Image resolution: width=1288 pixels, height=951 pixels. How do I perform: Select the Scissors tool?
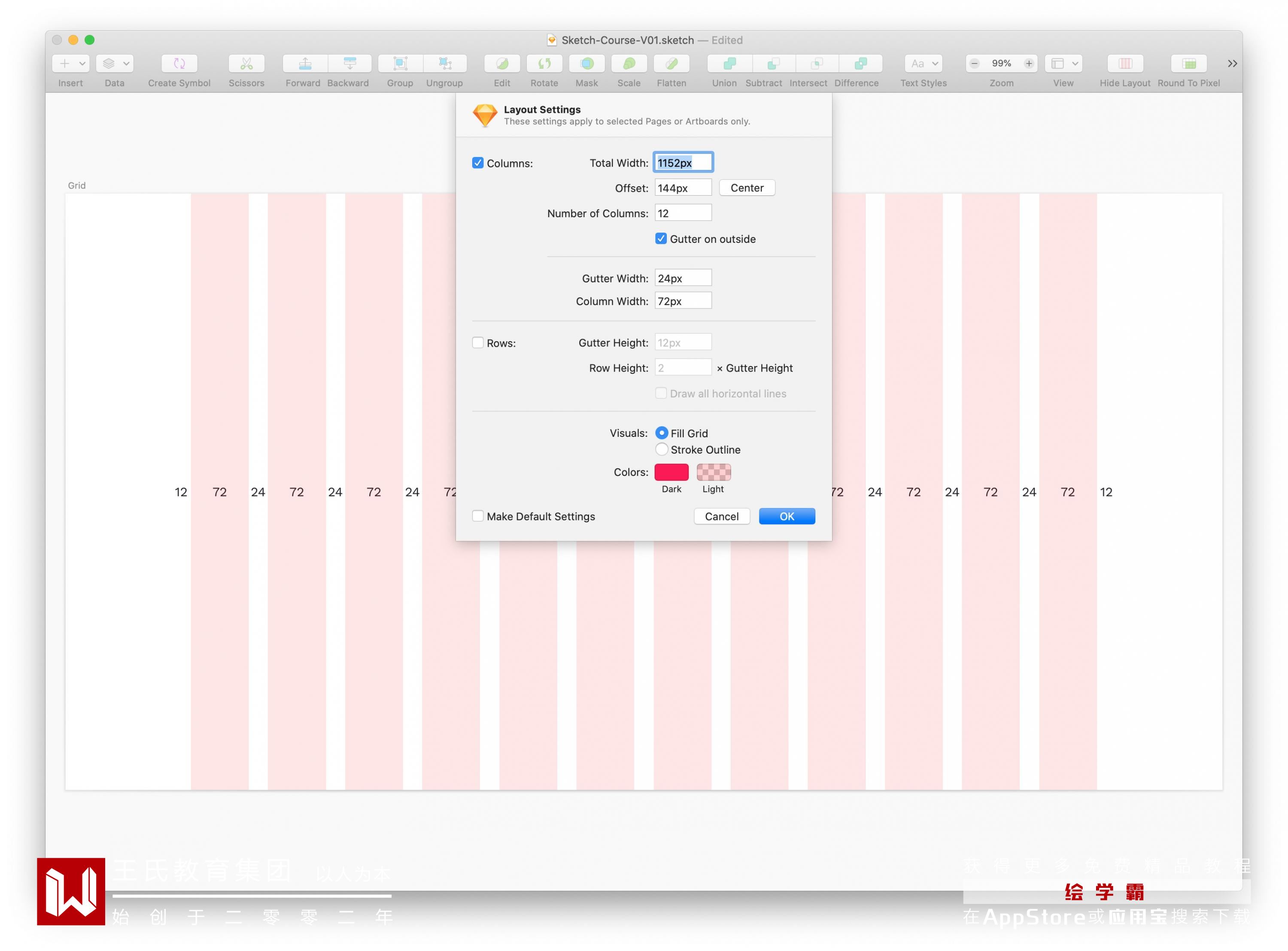click(x=246, y=64)
